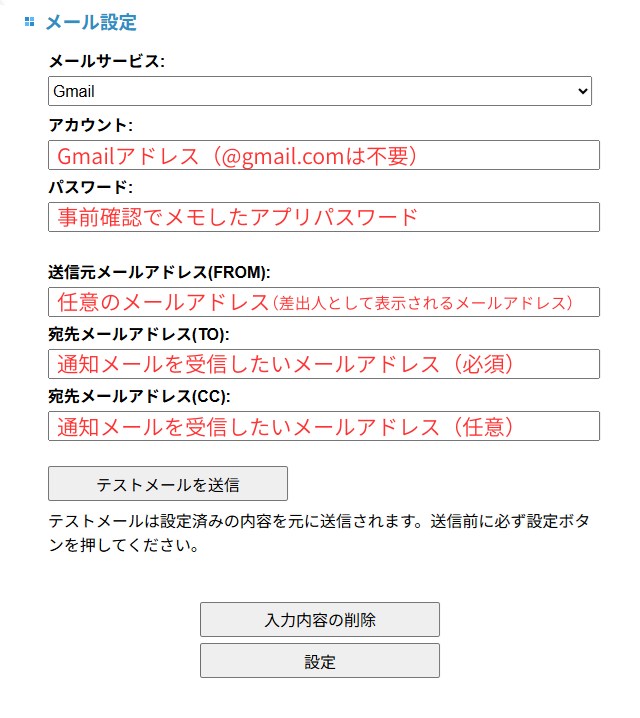Focus the パスワード input field
This screenshot has height=718, width=640.
(323, 217)
